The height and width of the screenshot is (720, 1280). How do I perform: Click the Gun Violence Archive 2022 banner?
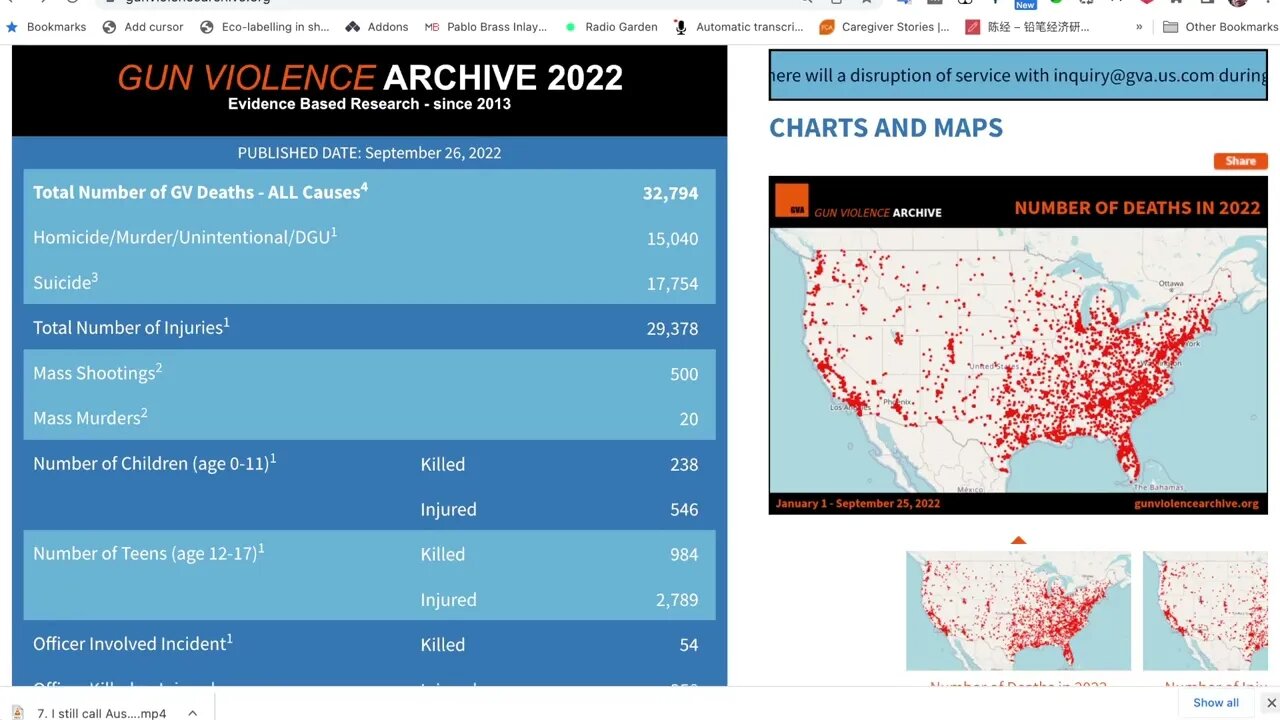pyautogui.click(x=369, y=88)
